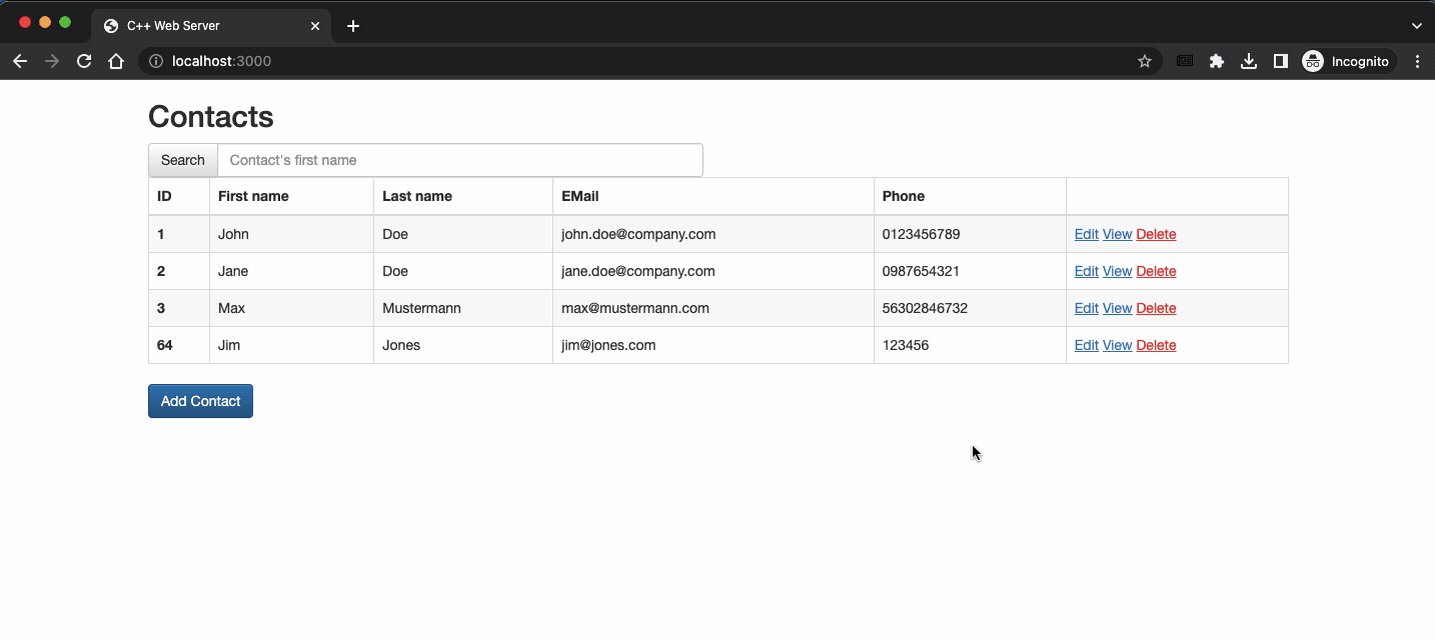Viewport: 1435px width, 640px height.
Task: Click the Search button
Action: (x=183, y=160)
